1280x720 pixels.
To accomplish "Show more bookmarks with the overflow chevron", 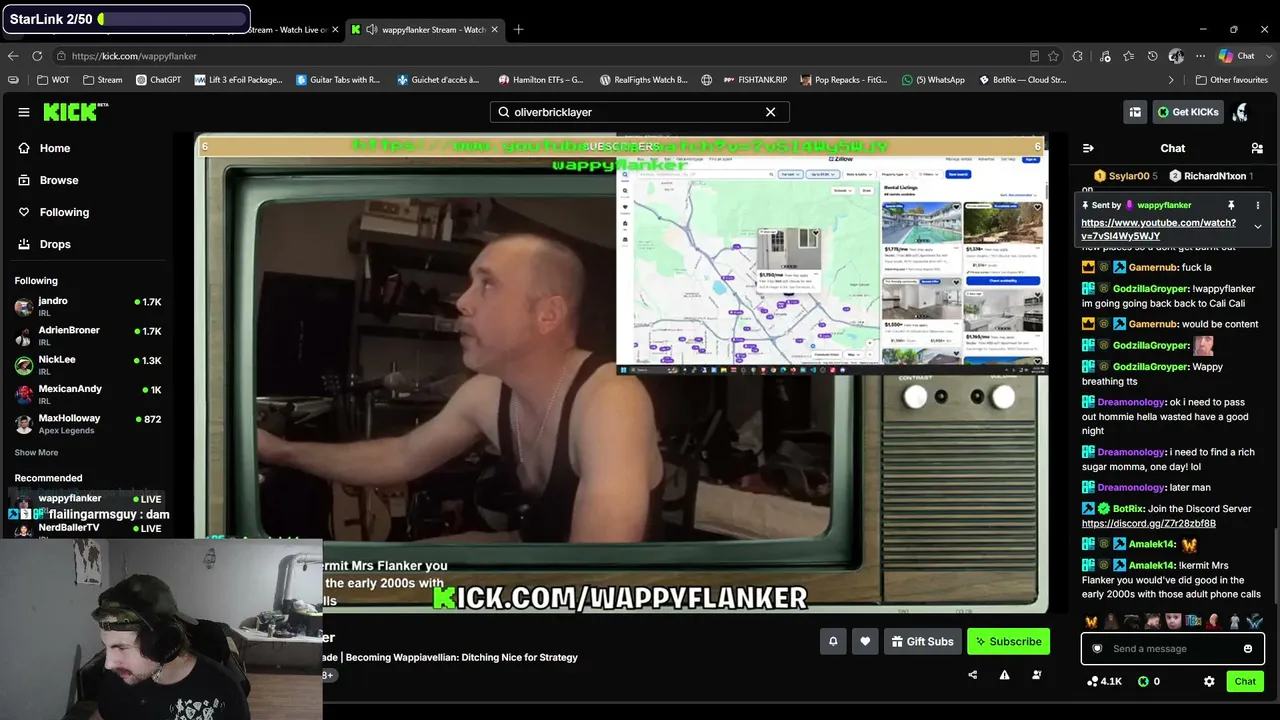I will point(1171,80).
